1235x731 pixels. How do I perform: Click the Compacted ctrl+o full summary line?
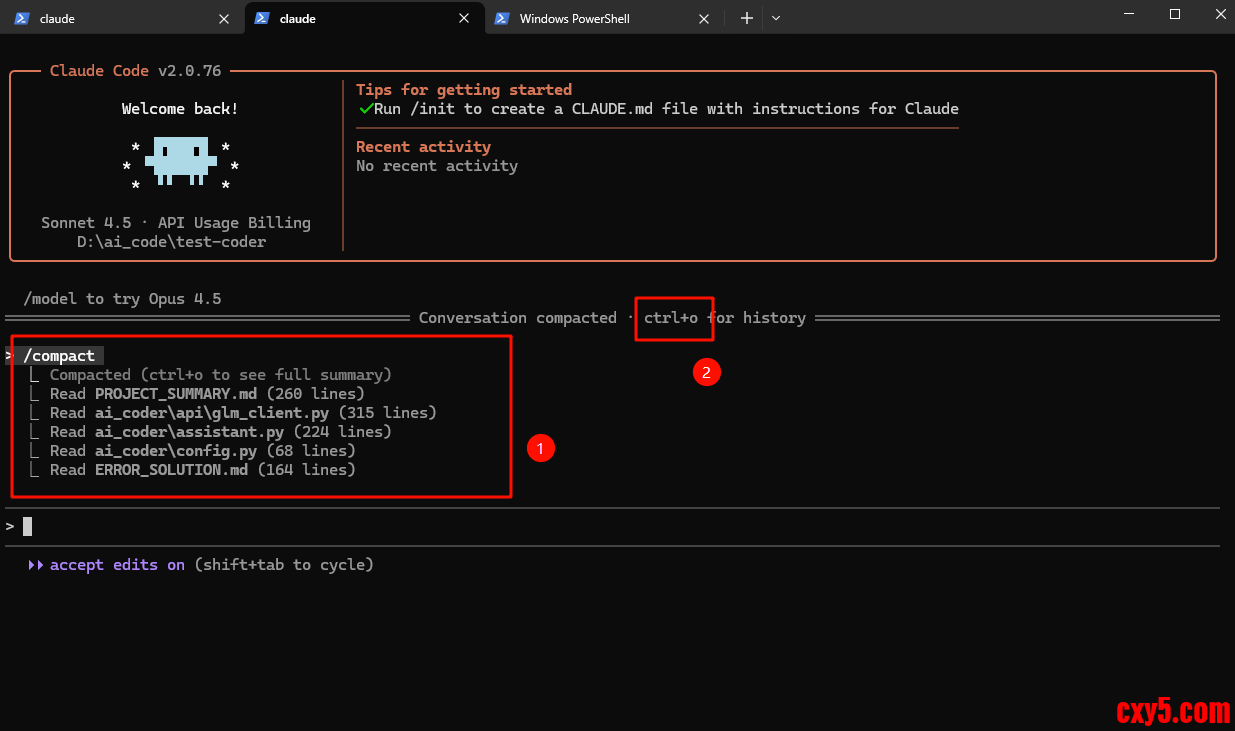(x=220, y=375)
